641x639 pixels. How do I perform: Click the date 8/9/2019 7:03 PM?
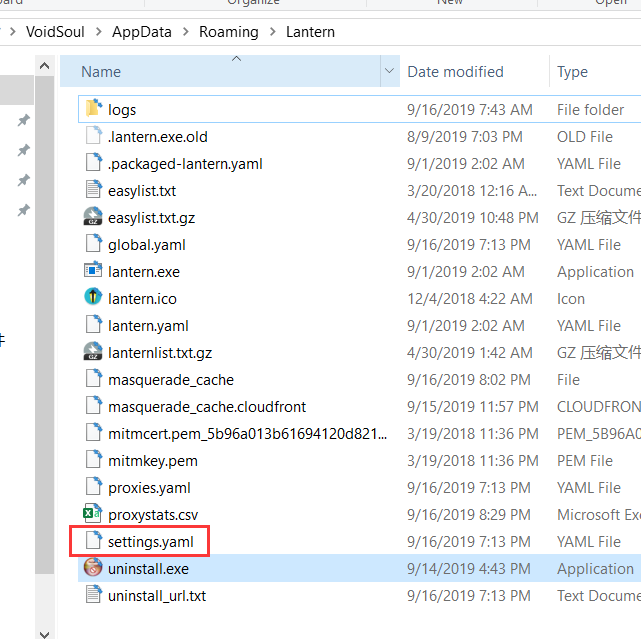pos(465,137)
